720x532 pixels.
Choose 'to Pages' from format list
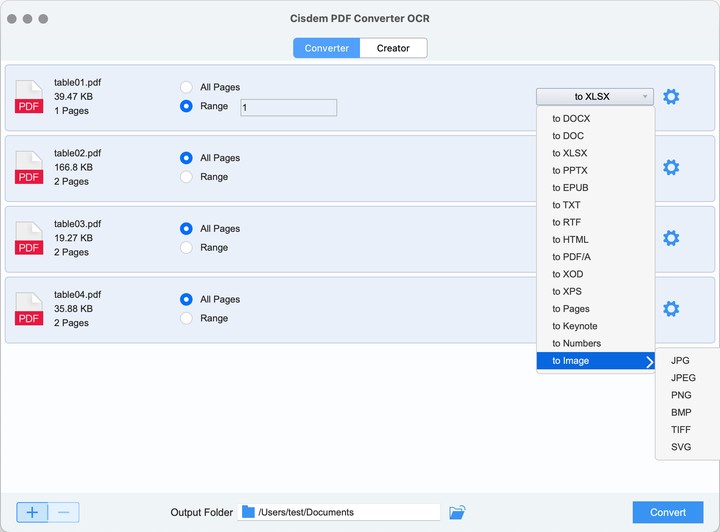596,308
